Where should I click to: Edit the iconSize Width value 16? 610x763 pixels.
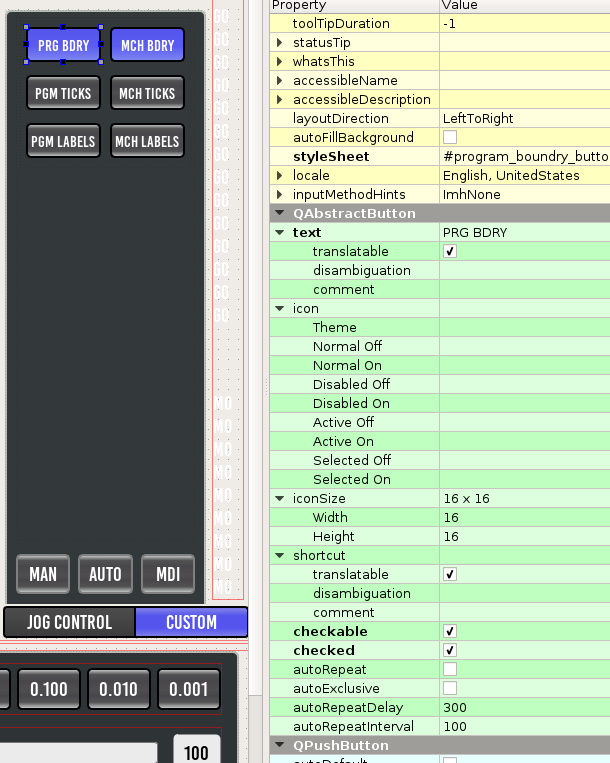pyautogui.click(x=525, y=517)
